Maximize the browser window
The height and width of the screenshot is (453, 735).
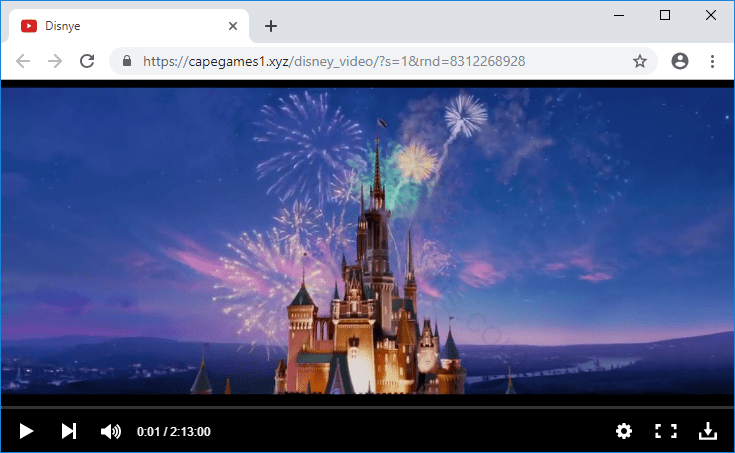click(x=665, y=15)
